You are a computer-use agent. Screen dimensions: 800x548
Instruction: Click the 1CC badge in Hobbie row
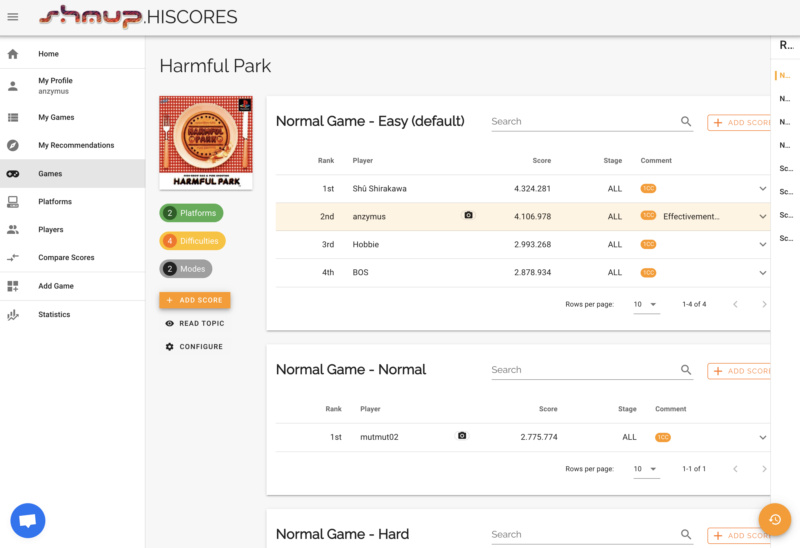pyautogui.click(x=648, y=244)
